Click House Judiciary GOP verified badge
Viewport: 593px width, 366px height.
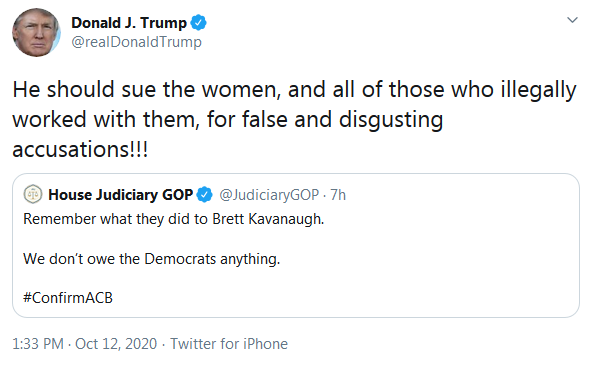pyautogui.click(x=205, y=195)
